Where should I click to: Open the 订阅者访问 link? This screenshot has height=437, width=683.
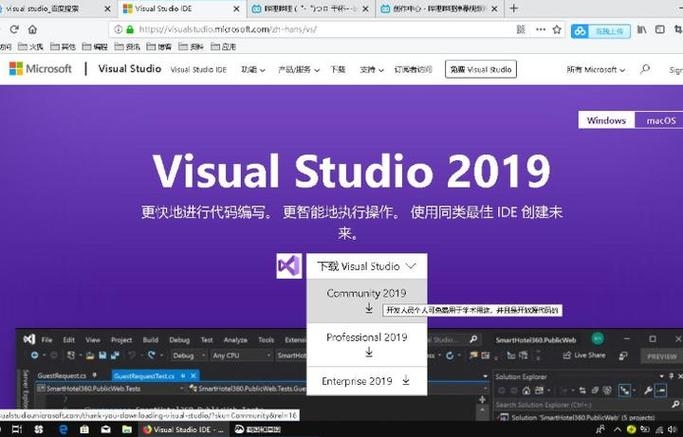coord(413,70)
